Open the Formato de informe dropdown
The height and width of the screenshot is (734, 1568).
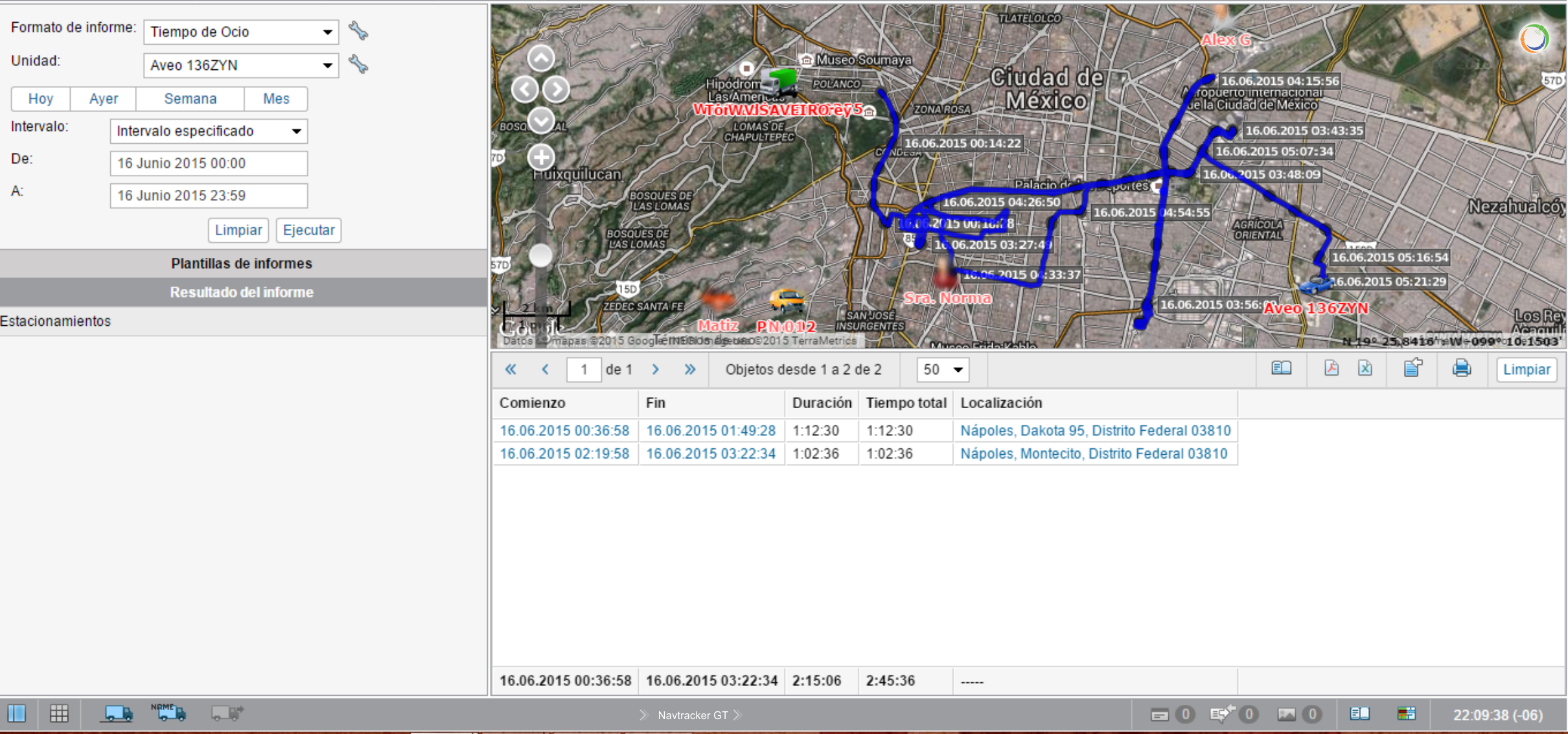pyautogui.click(x=240, y=32)
